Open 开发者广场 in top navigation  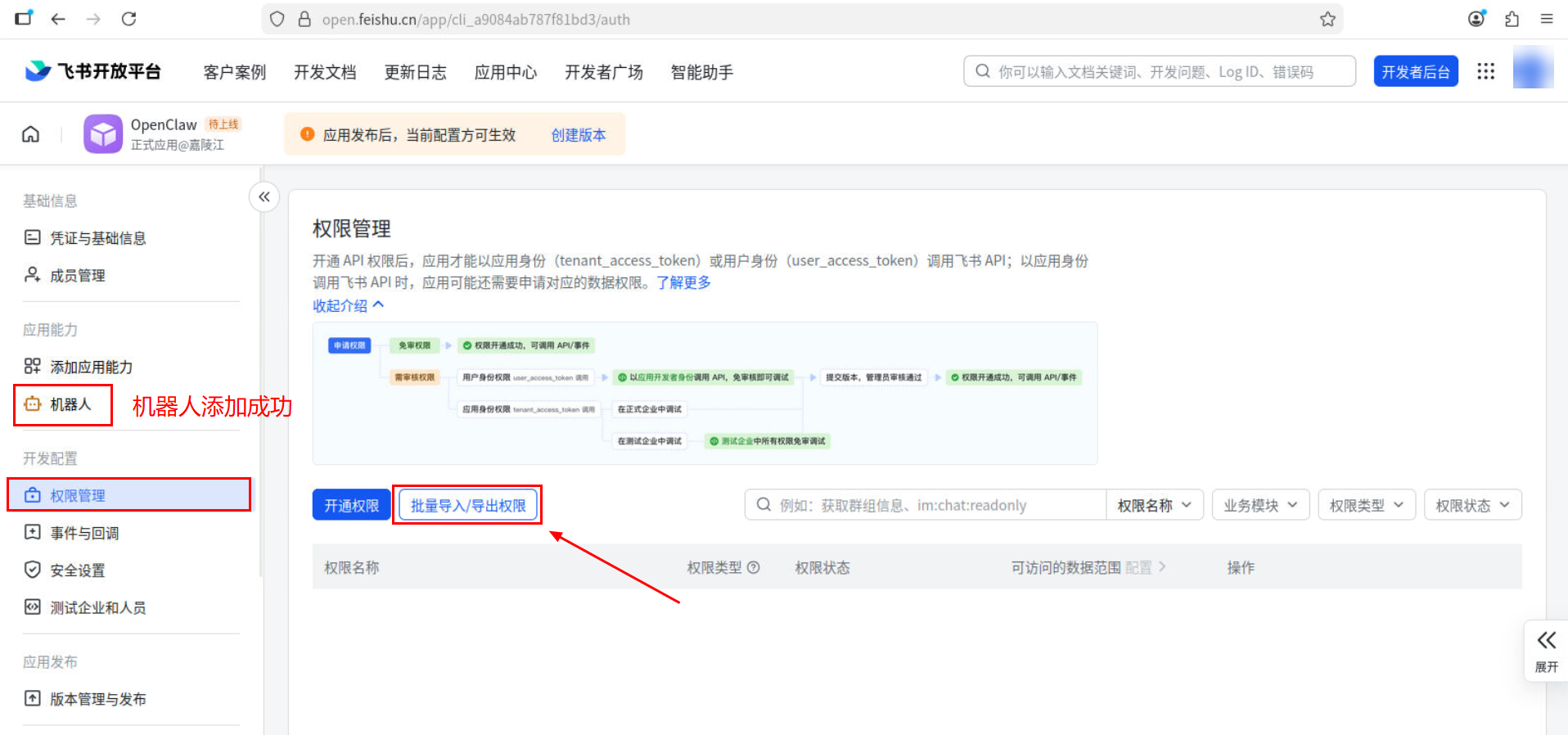[x=604, y=72]
